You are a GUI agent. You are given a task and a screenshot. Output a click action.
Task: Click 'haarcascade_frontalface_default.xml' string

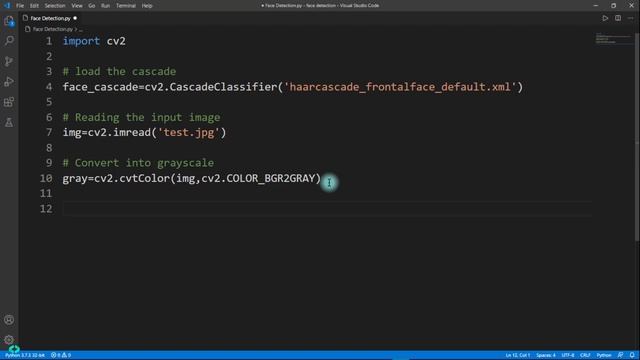(400, 87)
